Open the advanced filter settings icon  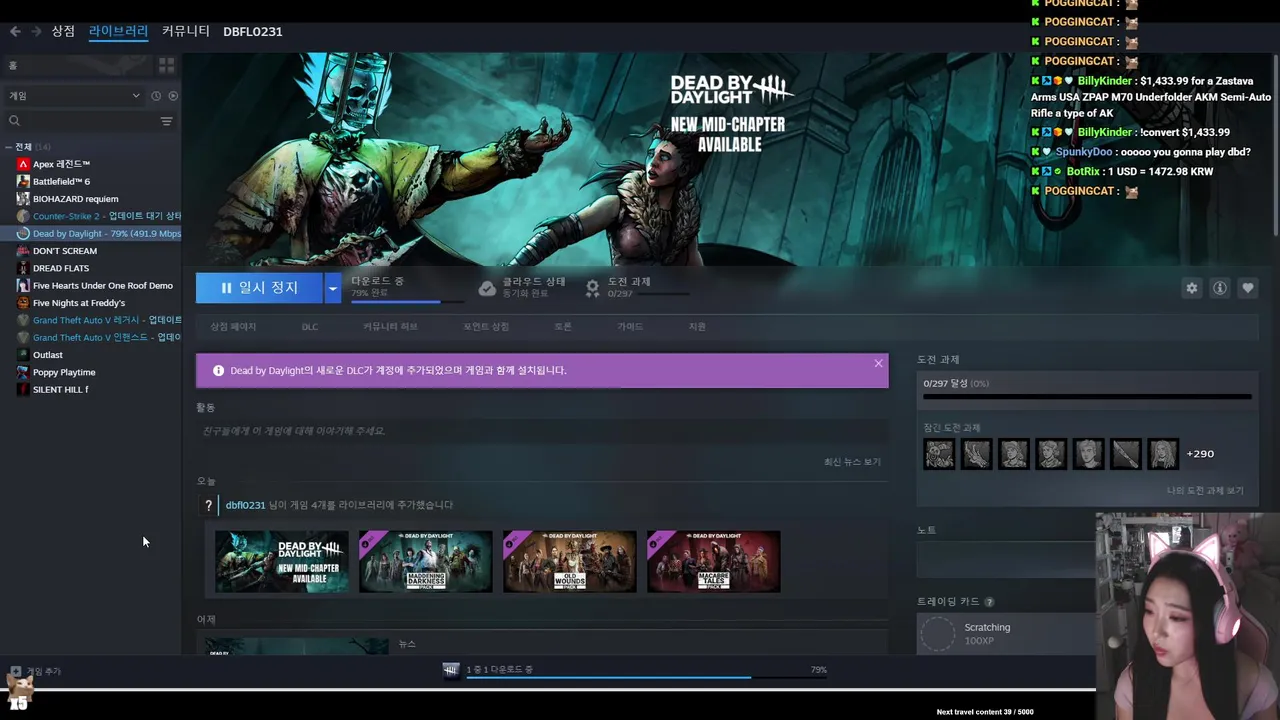point(166,121)
